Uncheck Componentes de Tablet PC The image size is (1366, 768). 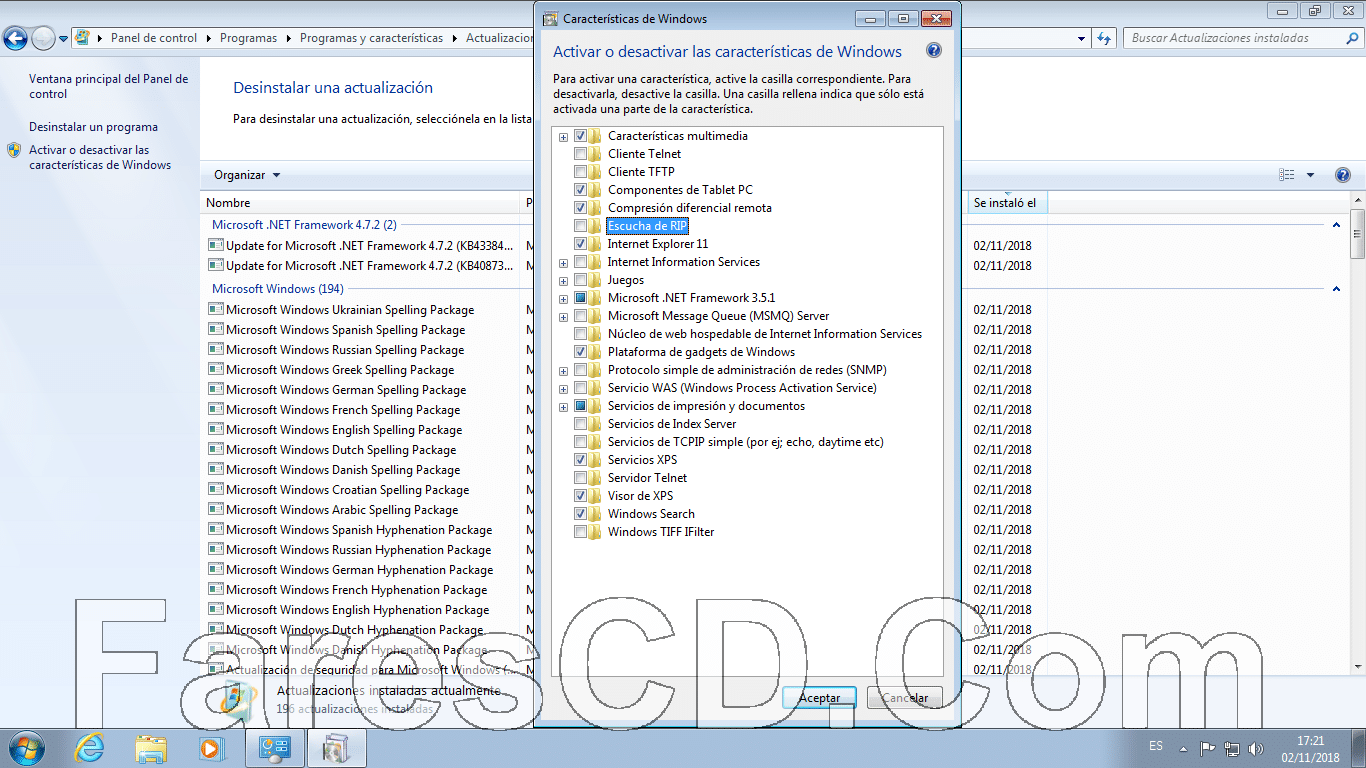(x=580, y=190)
